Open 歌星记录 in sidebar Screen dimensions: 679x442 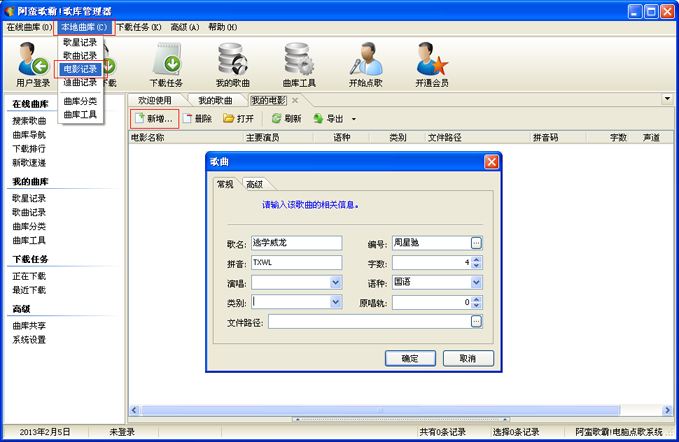tap(29, 198)
